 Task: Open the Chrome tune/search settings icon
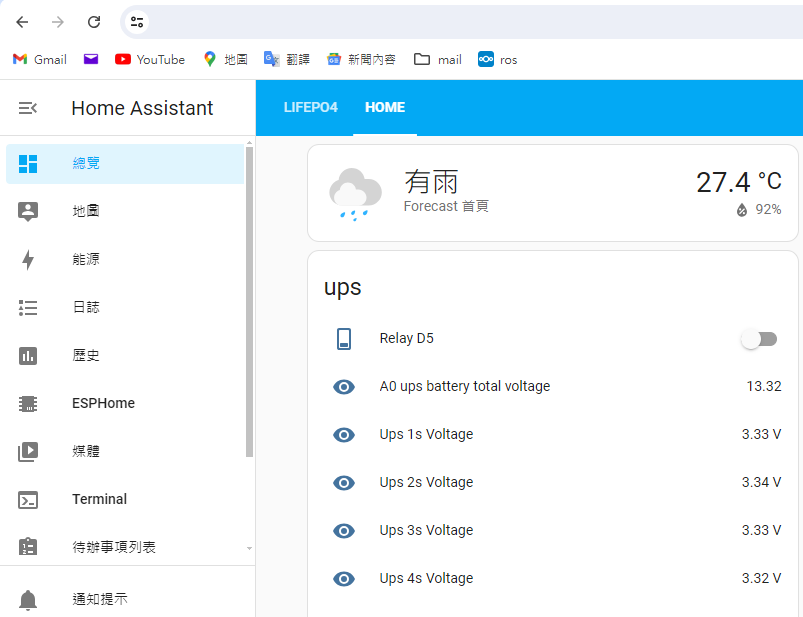[138, 21]
